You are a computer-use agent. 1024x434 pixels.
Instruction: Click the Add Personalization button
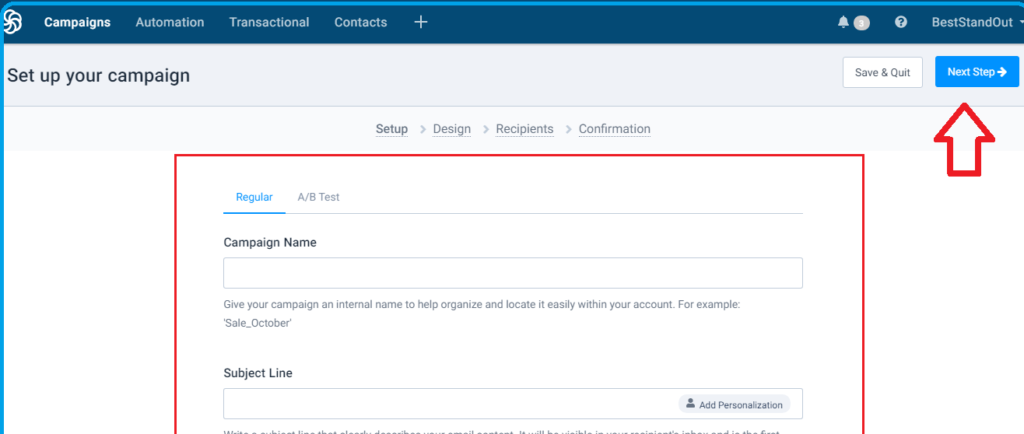pos(734,405)
